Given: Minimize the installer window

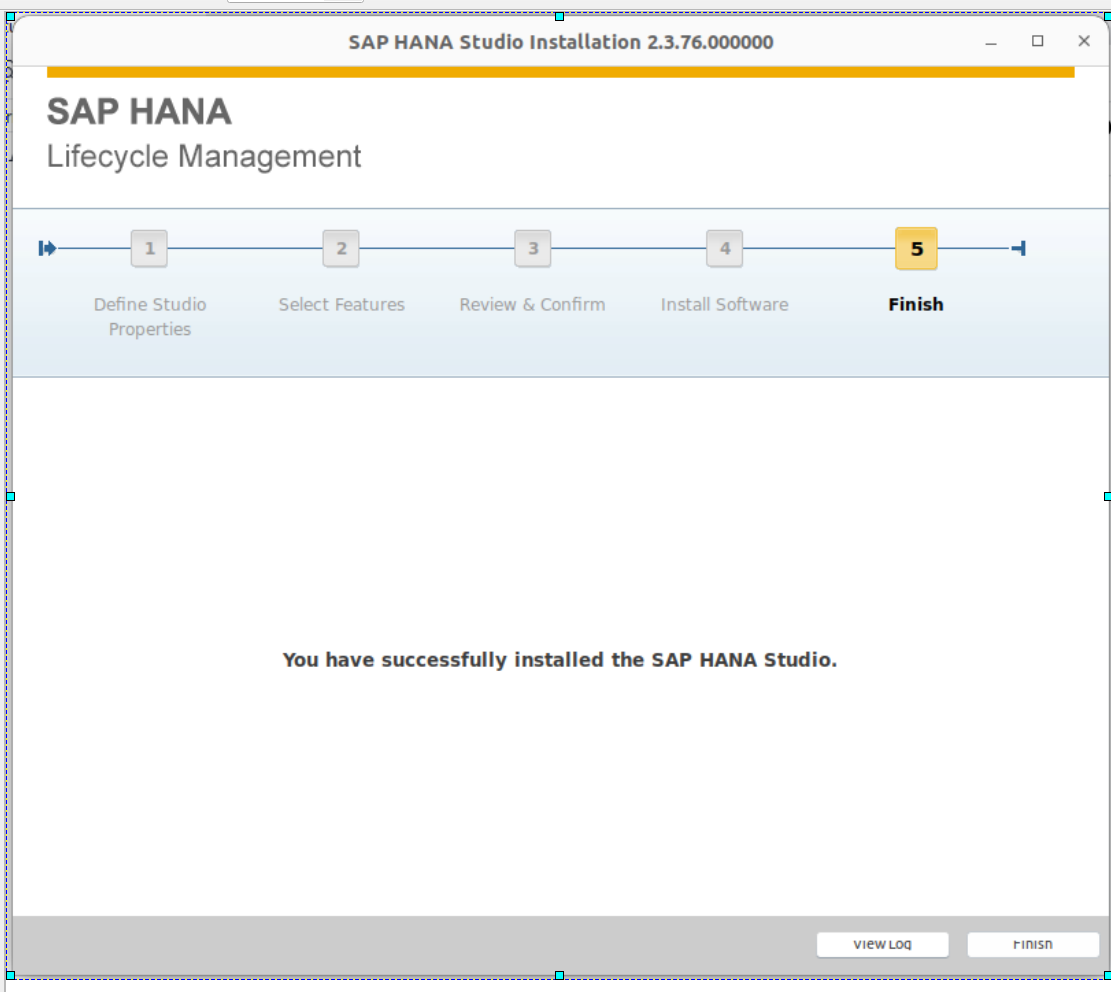Looking at the screenshot, I should tap(991, 42).
